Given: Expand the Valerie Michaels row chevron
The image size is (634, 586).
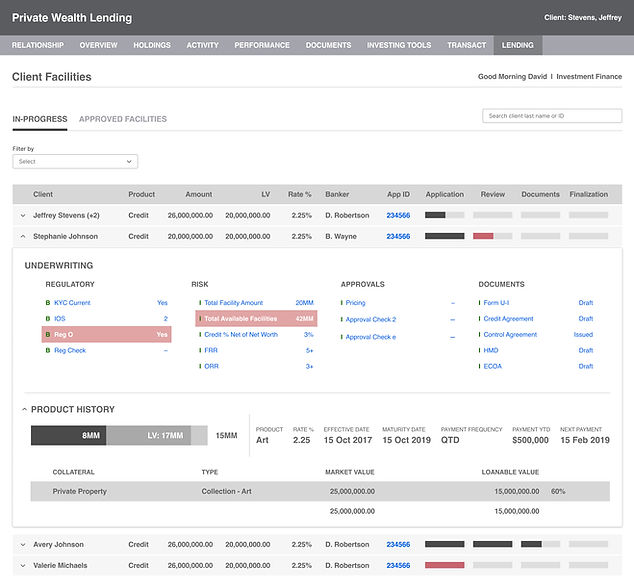Looking at the screenshot, I should (x=23, y=566).
